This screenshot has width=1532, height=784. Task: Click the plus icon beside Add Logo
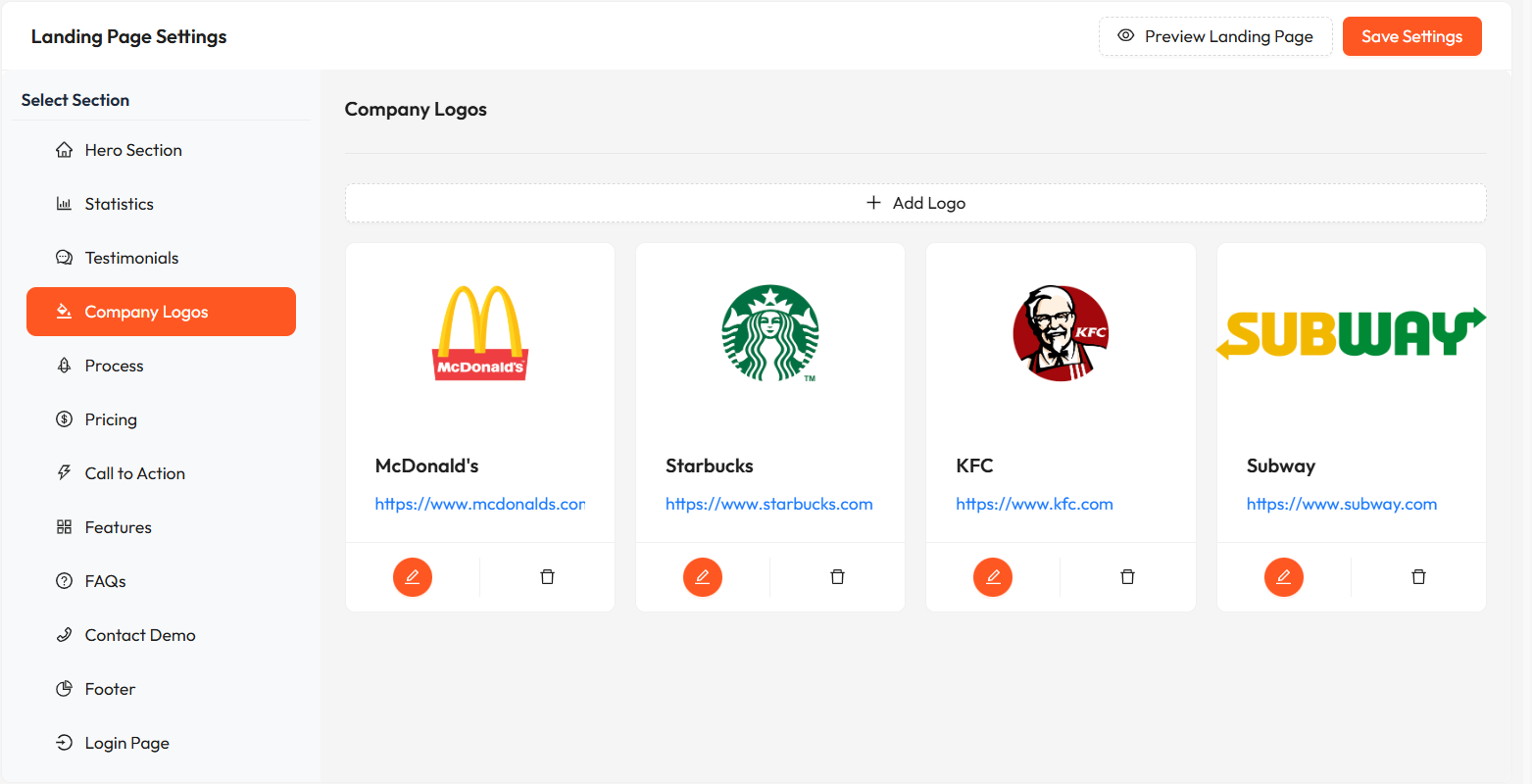pos(873,203)
